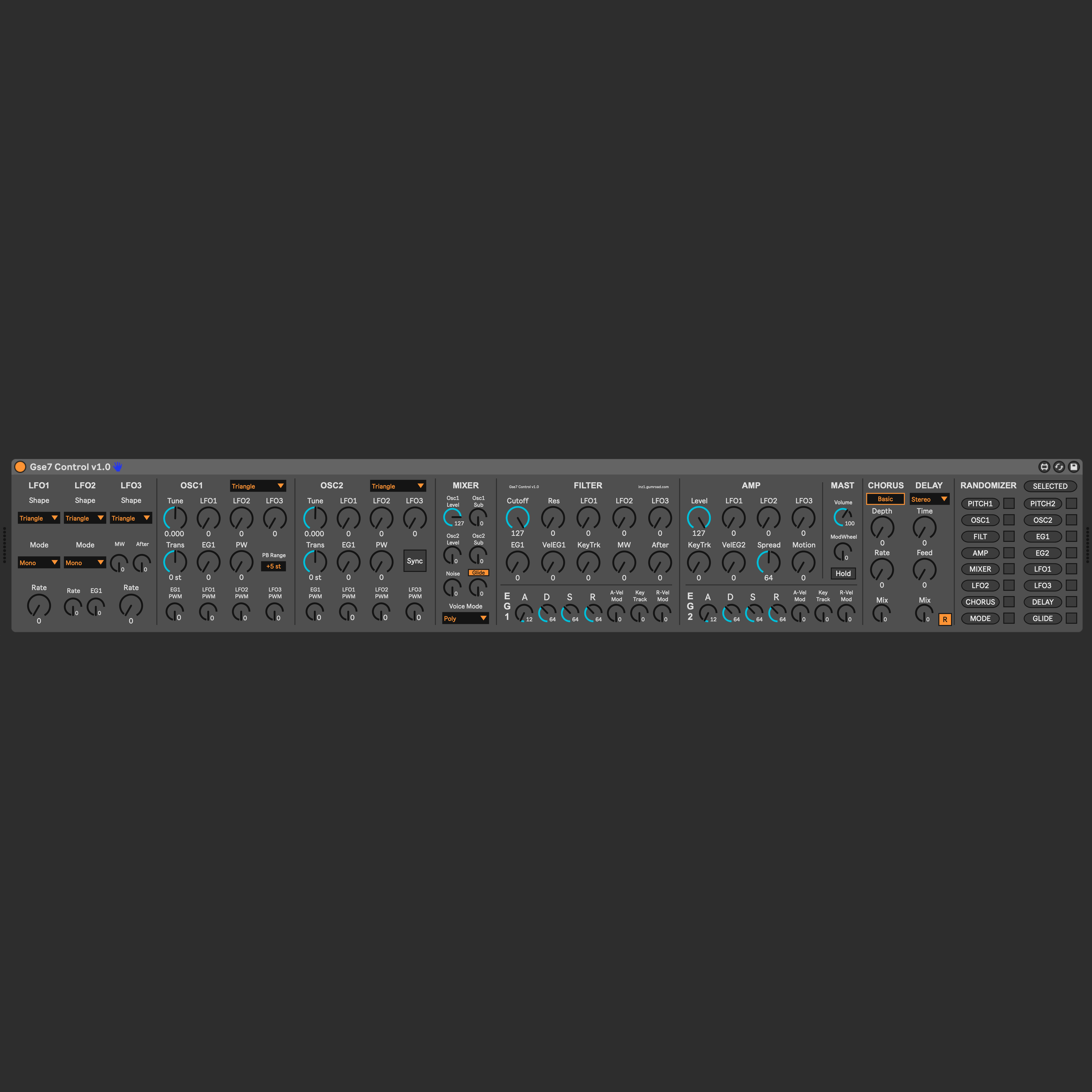The height and width of the screenshot is (1092, 1092).
Task: Check the box next to PITCH1 randomizer
Action: (1009, 504)
